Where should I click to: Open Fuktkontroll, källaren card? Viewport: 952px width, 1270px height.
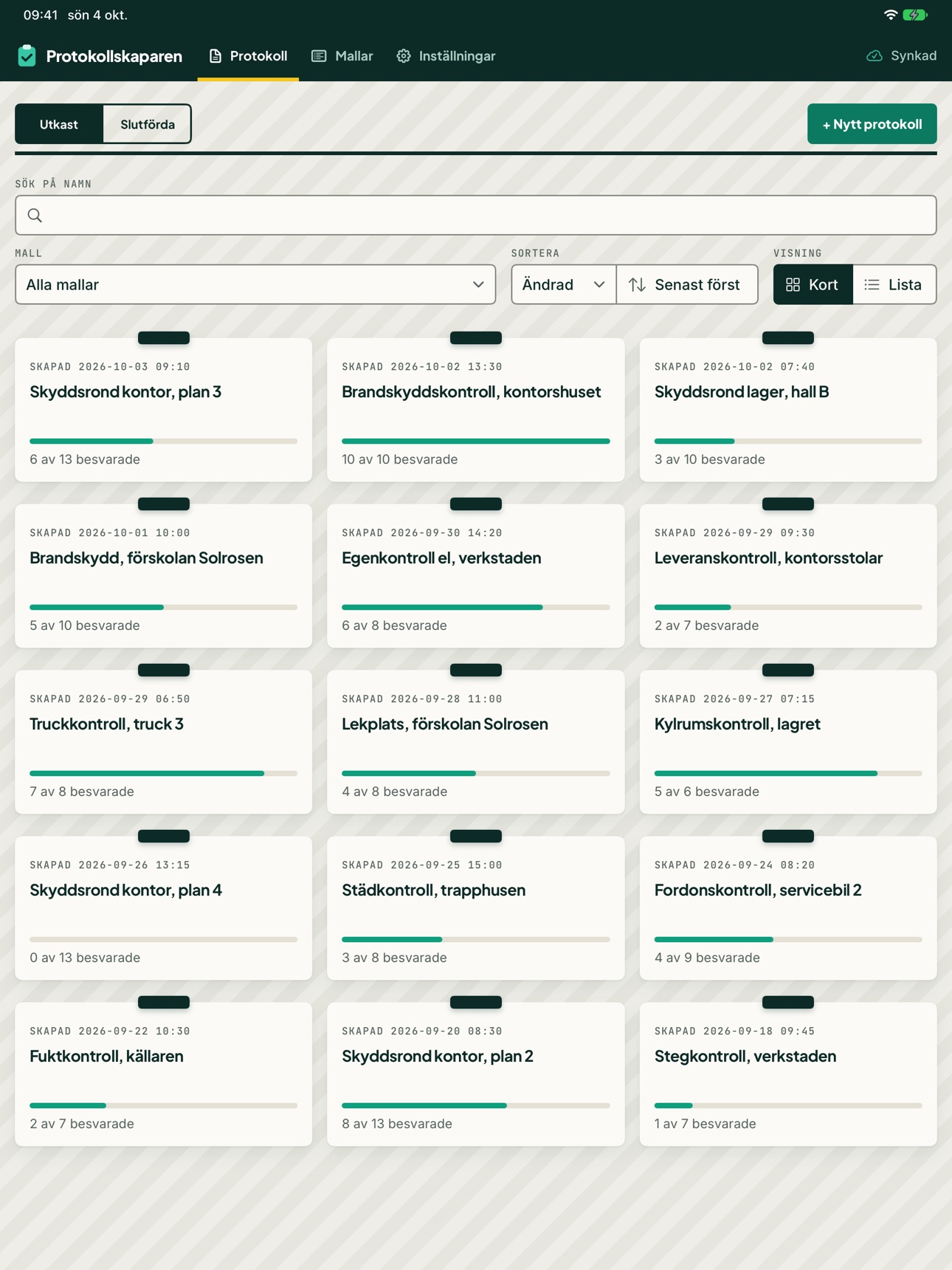click(163, 1075)
